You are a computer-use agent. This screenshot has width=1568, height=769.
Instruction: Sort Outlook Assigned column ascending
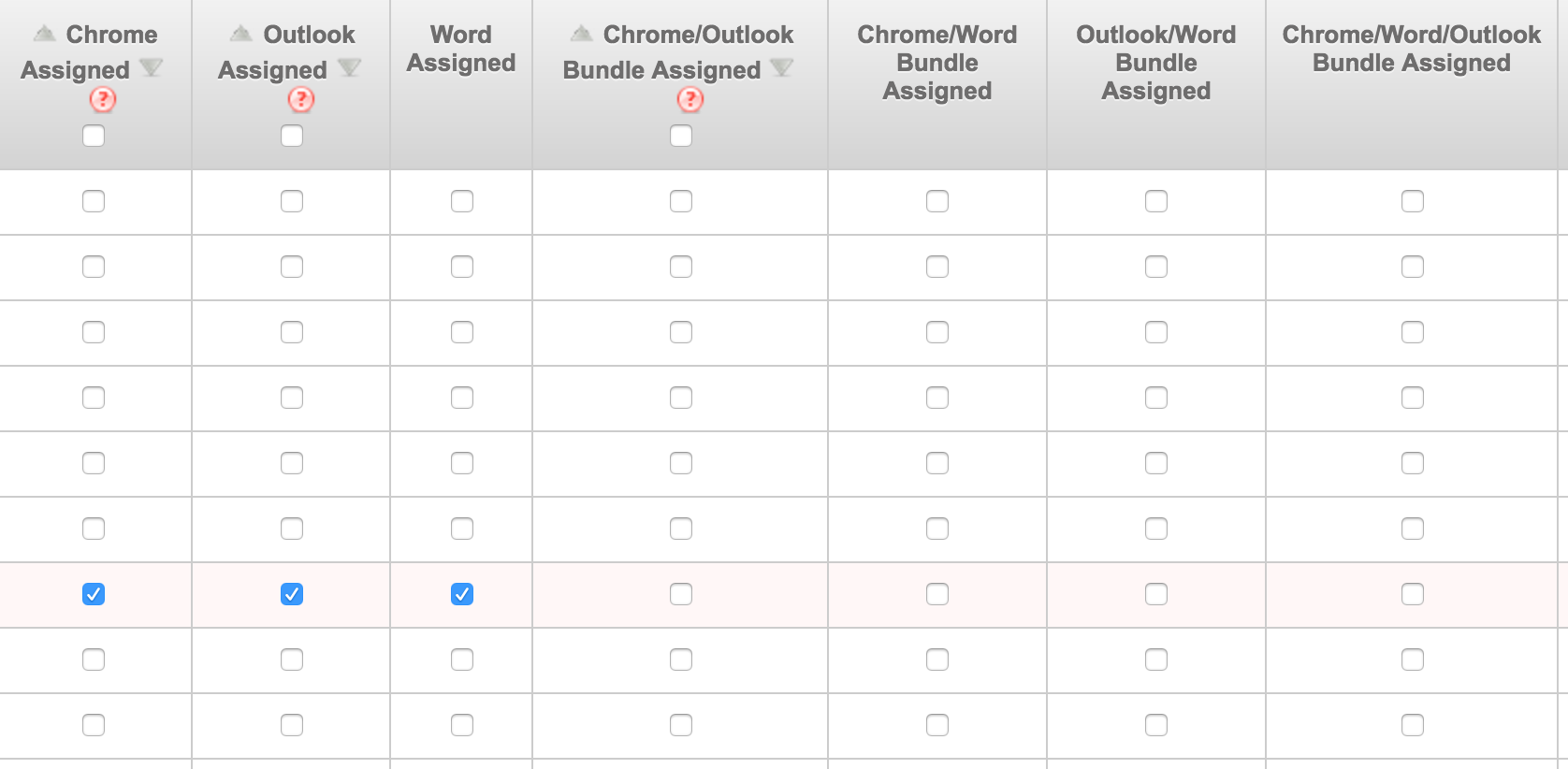(x=241, y=35)
